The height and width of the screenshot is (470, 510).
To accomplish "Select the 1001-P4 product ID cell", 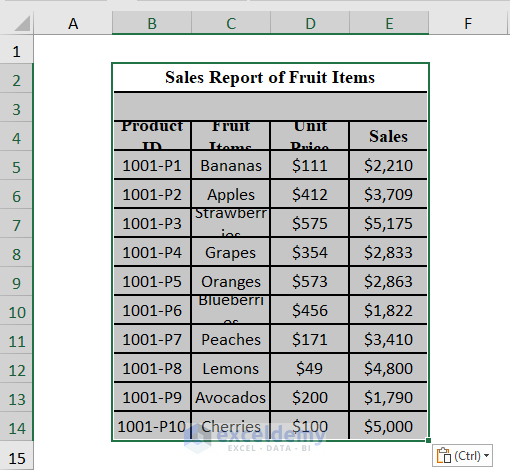I will click(x=152, y=252).
